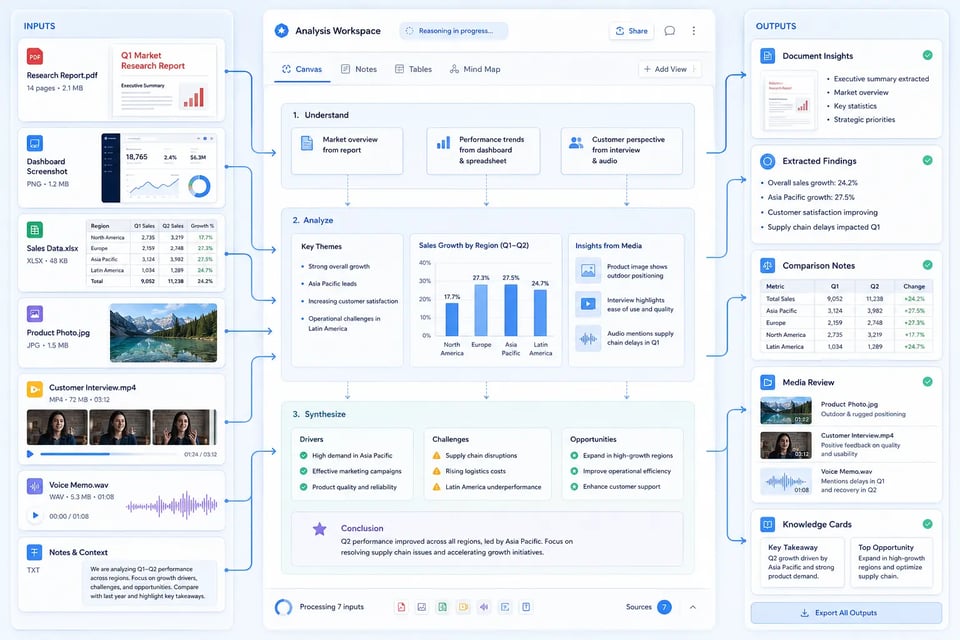Click the purple image icon of Product Photo.jpg

[x=35, y=314]
